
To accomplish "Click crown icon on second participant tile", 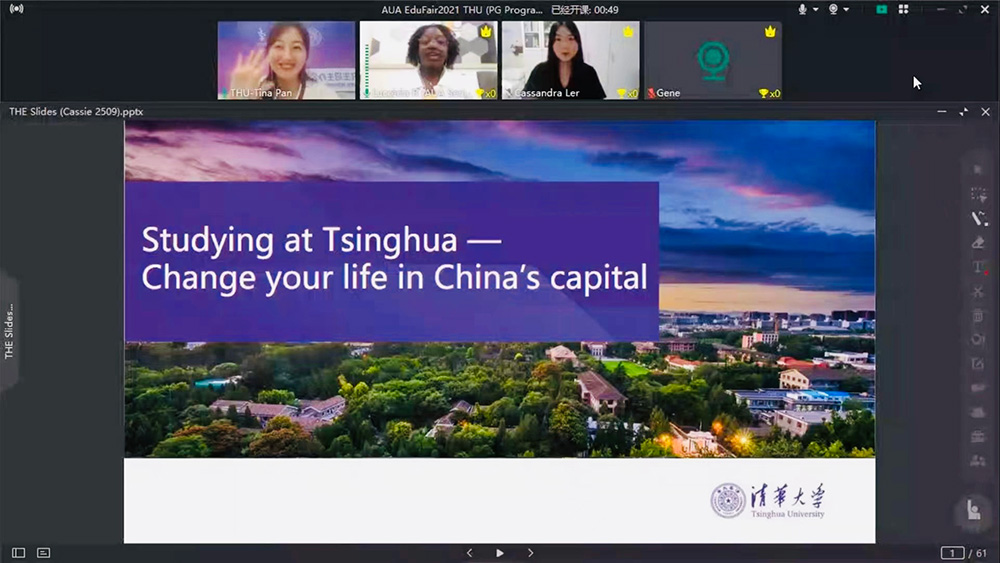I will [486, 31].
